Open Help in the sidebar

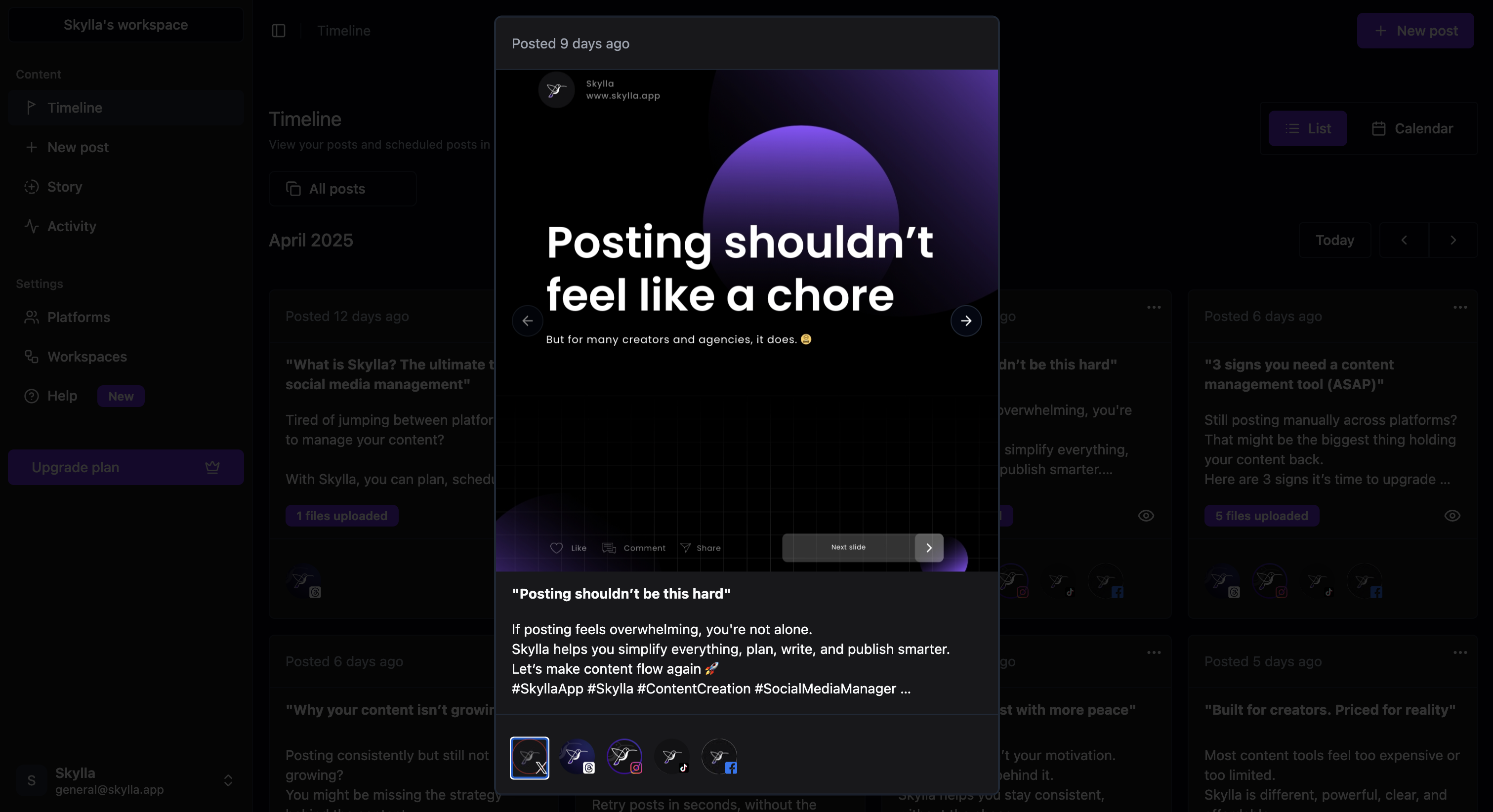126,396
